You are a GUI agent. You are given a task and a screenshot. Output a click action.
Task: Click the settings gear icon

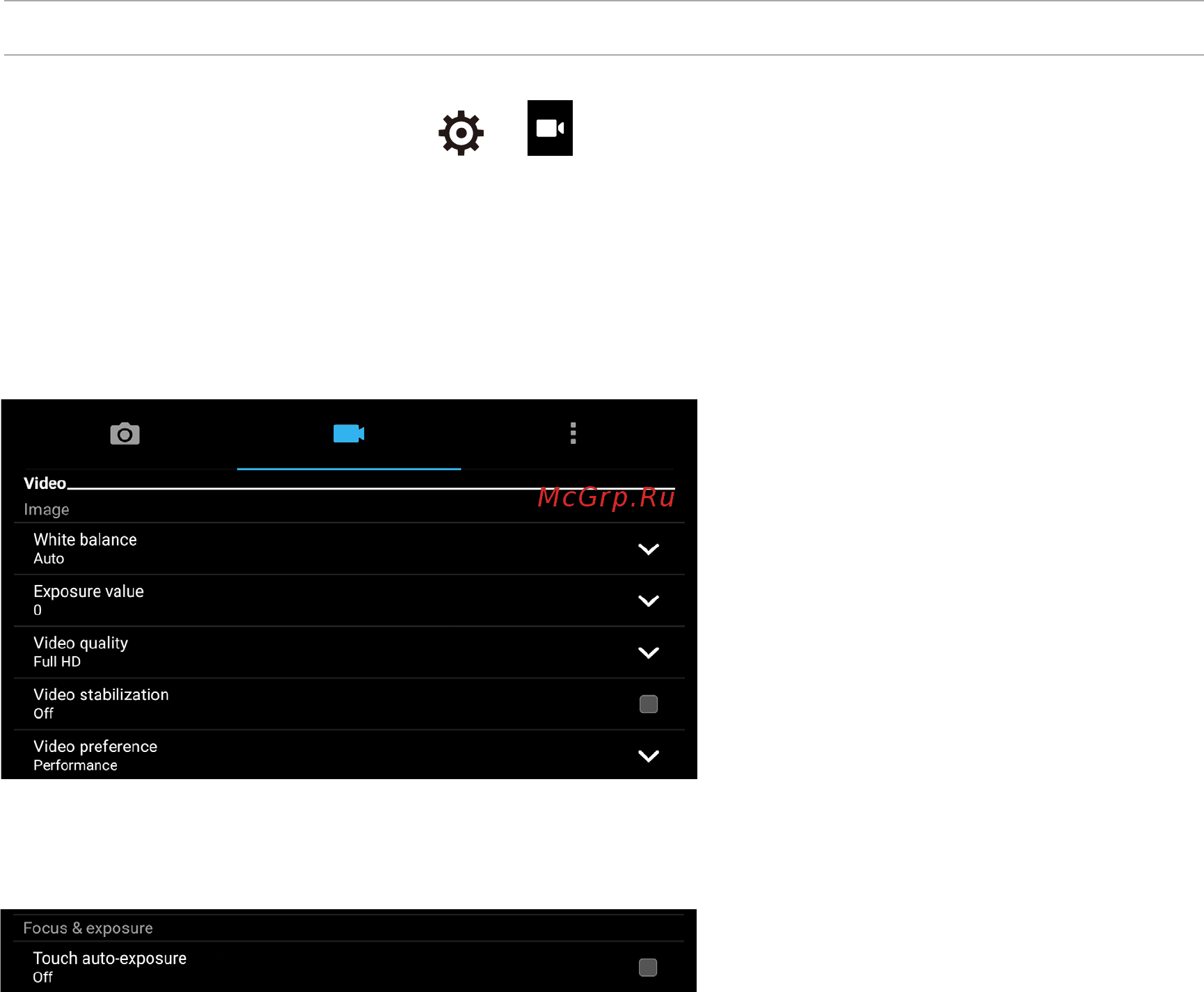461,133
